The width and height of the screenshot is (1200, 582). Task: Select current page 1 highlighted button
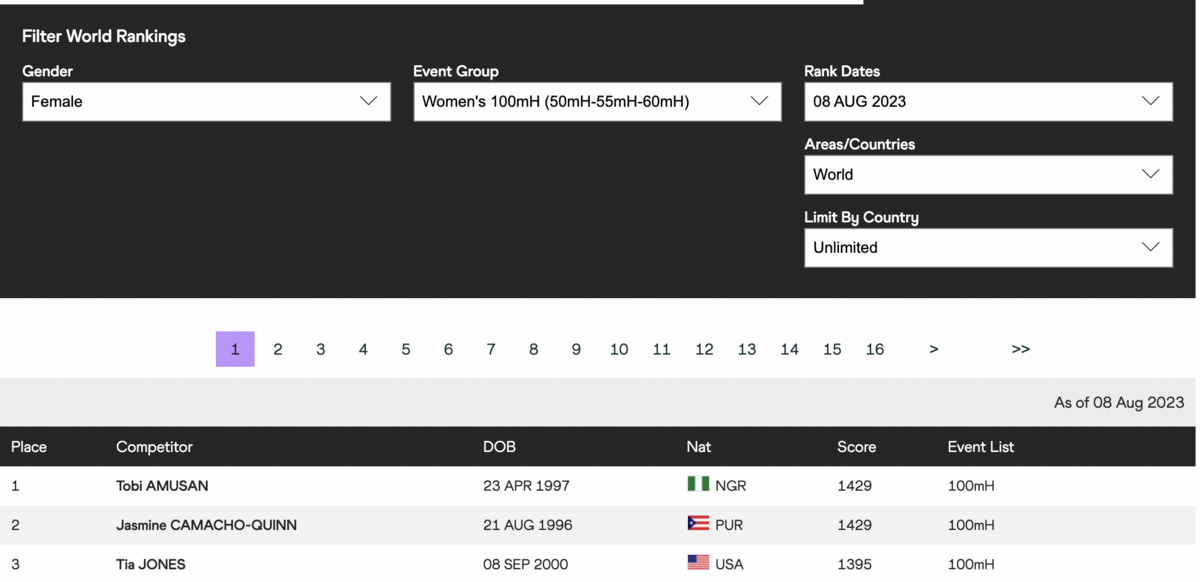235,349
